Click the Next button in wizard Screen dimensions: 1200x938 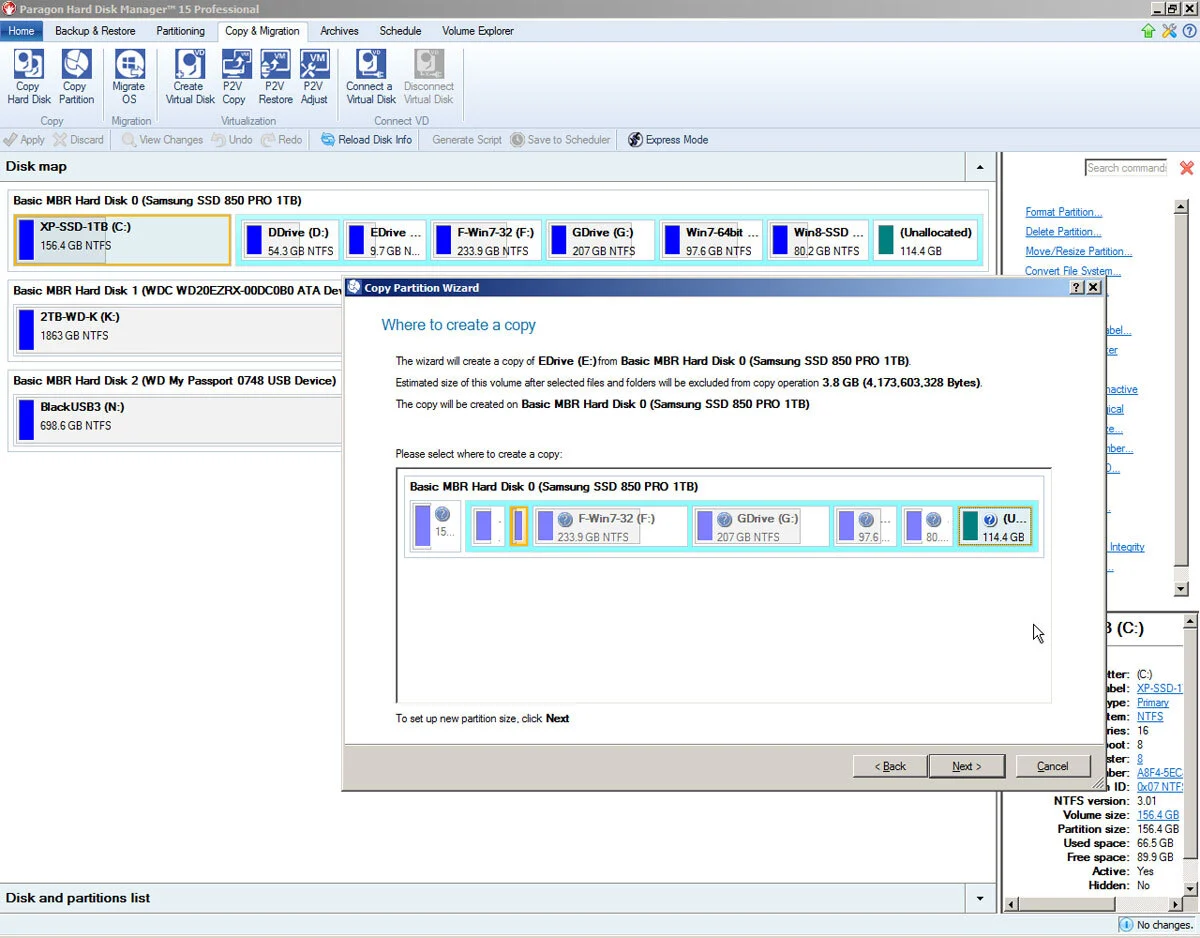[x=966, y=766]
